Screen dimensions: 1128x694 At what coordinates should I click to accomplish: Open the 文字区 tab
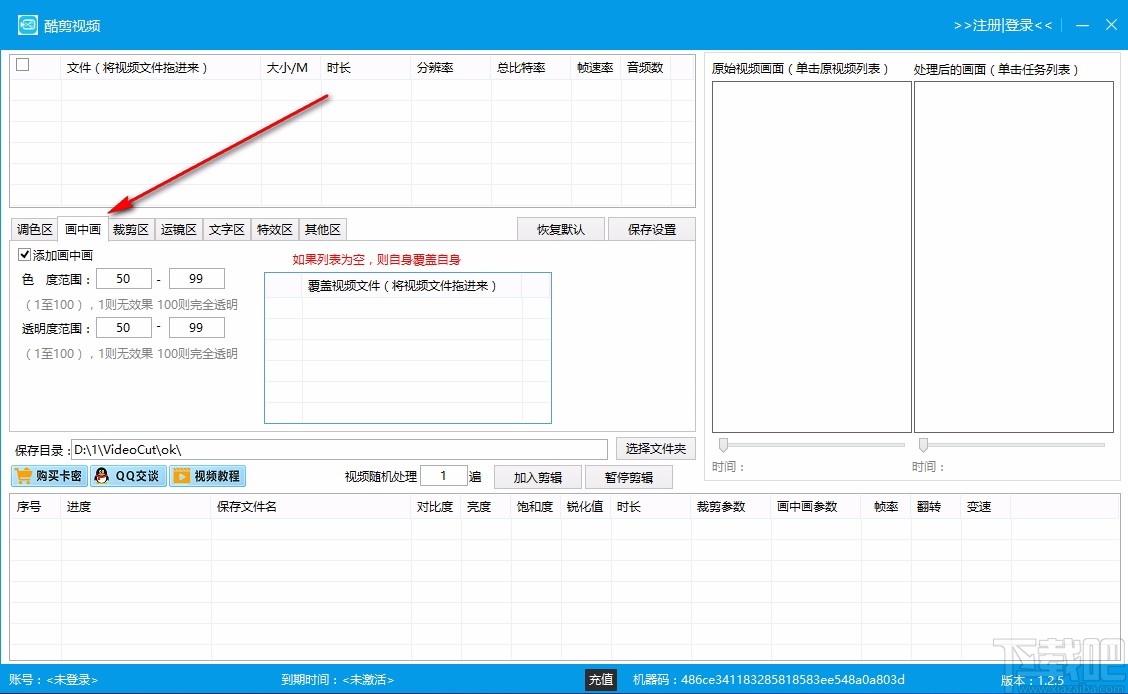tap(227, 229)
